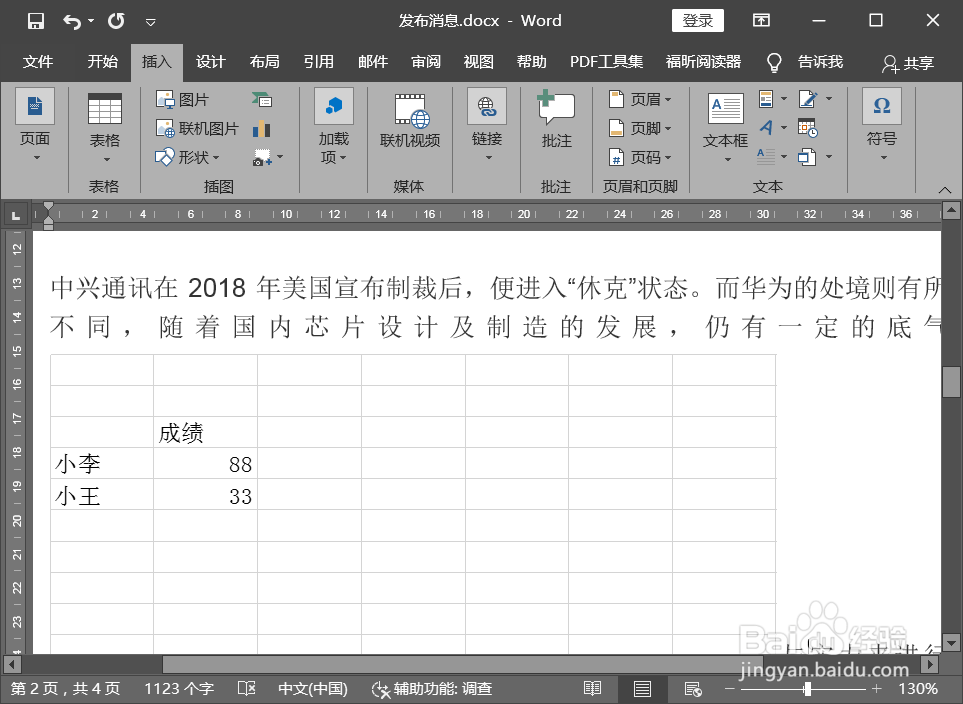Switch to the 视图 tab
963x704 pixels.
(x=478, y=62)
